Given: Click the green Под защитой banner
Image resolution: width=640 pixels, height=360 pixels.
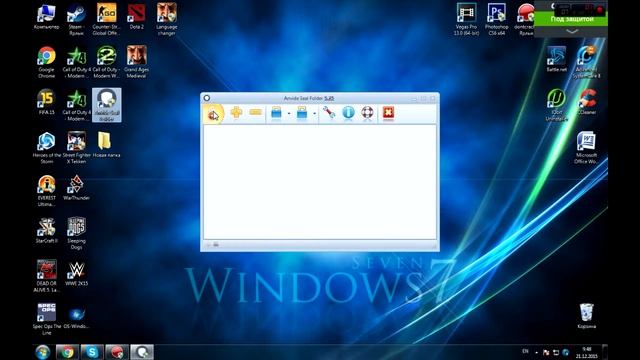Looking at the screenshot, I should pyautogui.click(x=571, y=19).
